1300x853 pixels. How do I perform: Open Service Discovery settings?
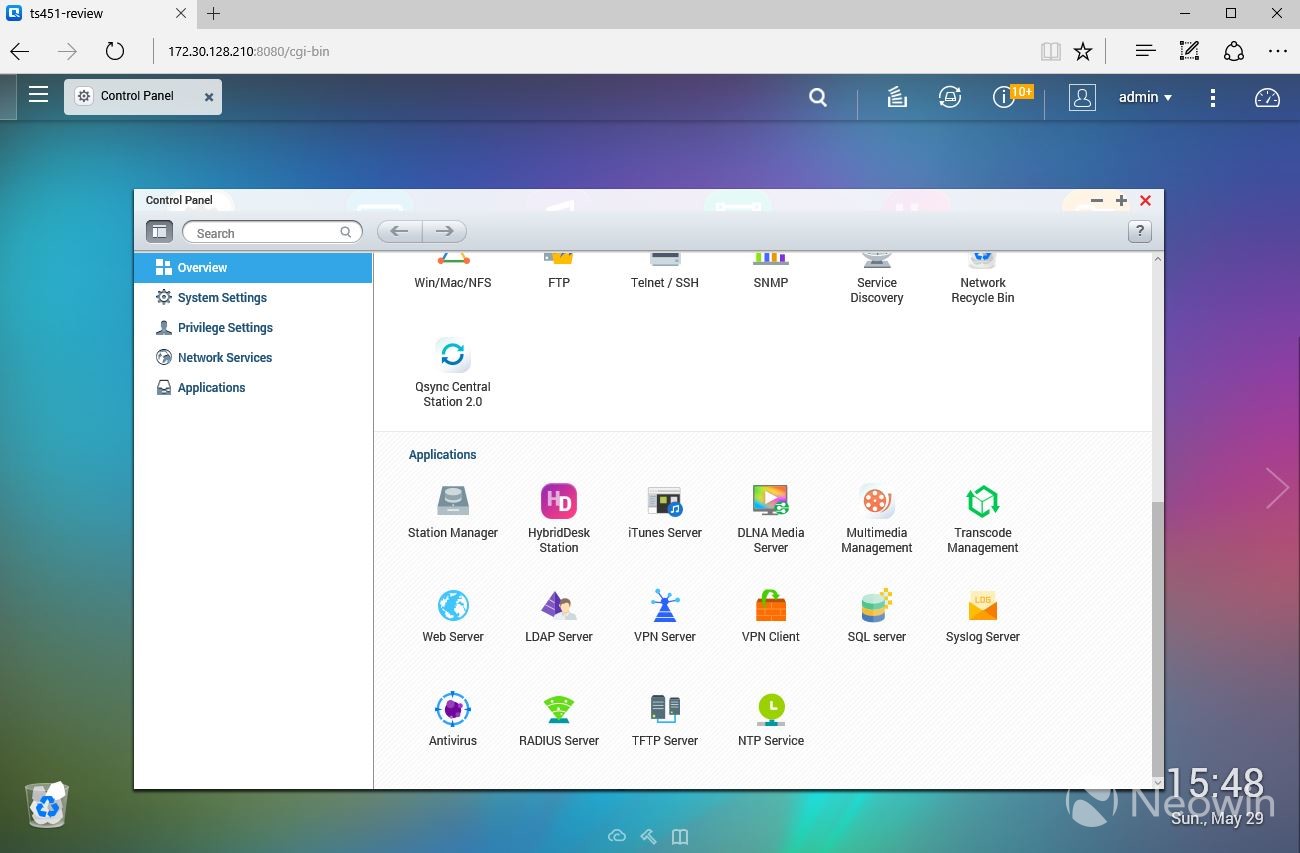pyautogui.click(x=876, y=280)
